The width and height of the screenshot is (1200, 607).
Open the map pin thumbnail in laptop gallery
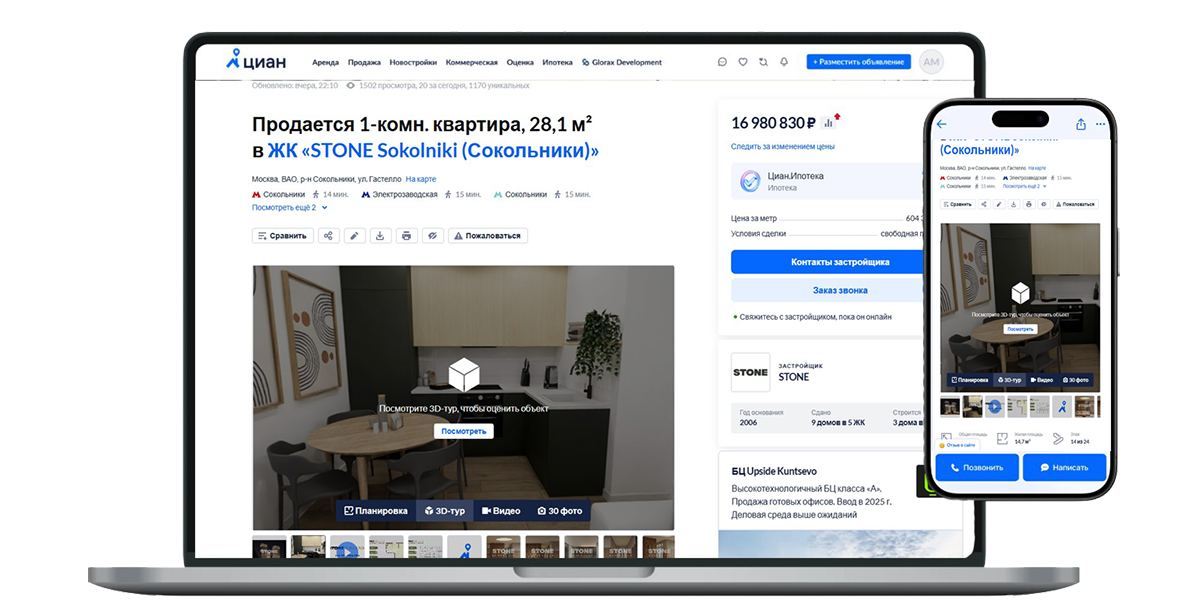pos(464,548)
